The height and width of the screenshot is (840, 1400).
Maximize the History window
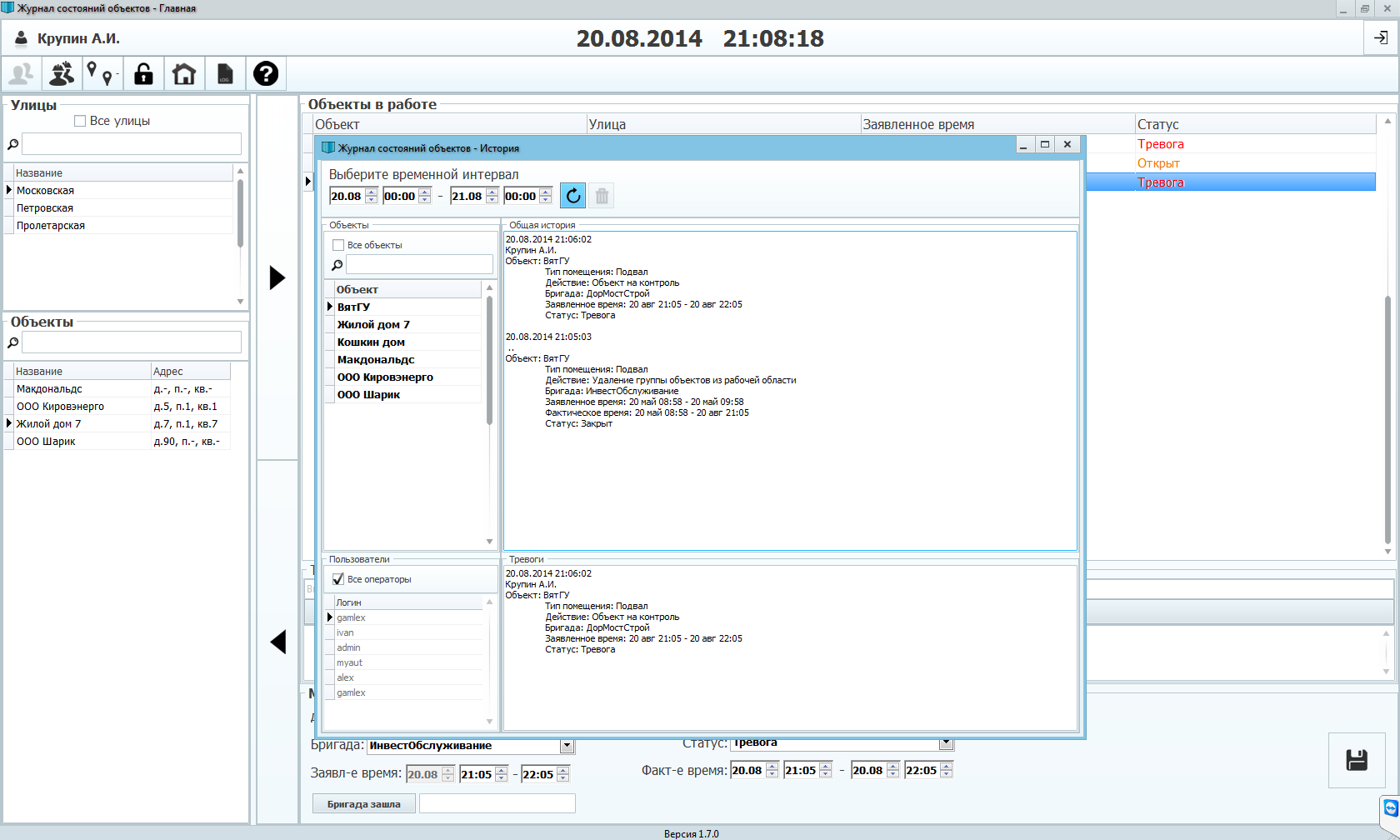pyautogui.click(x=1045, y=145)
